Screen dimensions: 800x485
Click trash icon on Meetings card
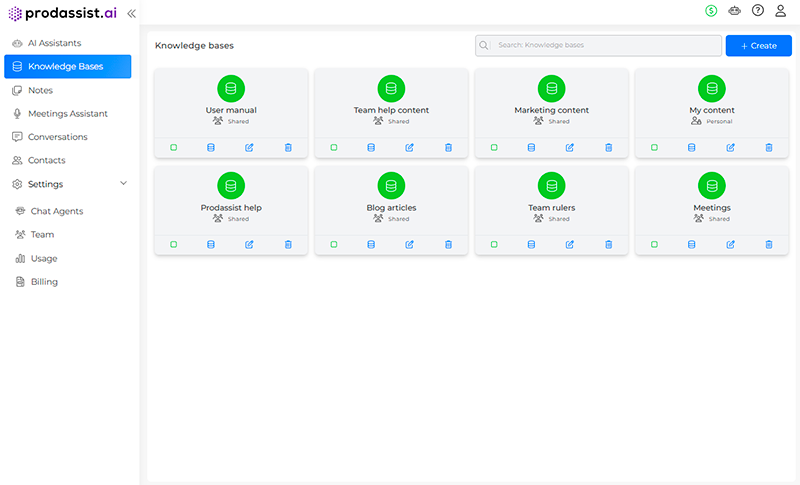click(x=769, y=244)
